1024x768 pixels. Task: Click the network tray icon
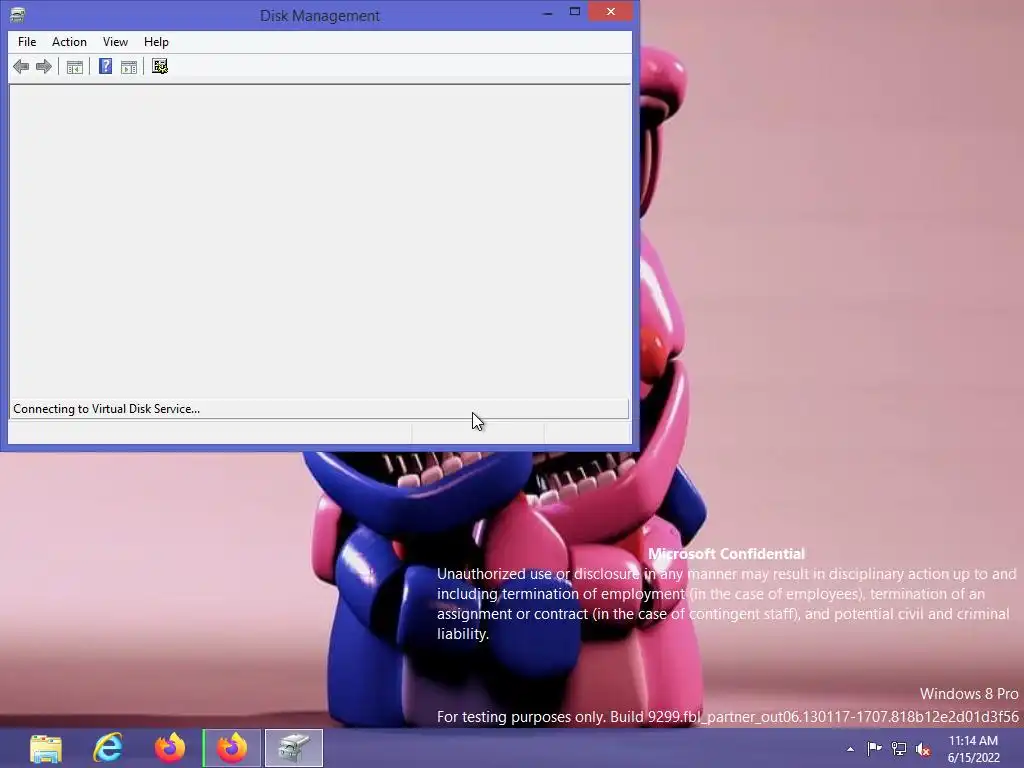click(899, 748)
